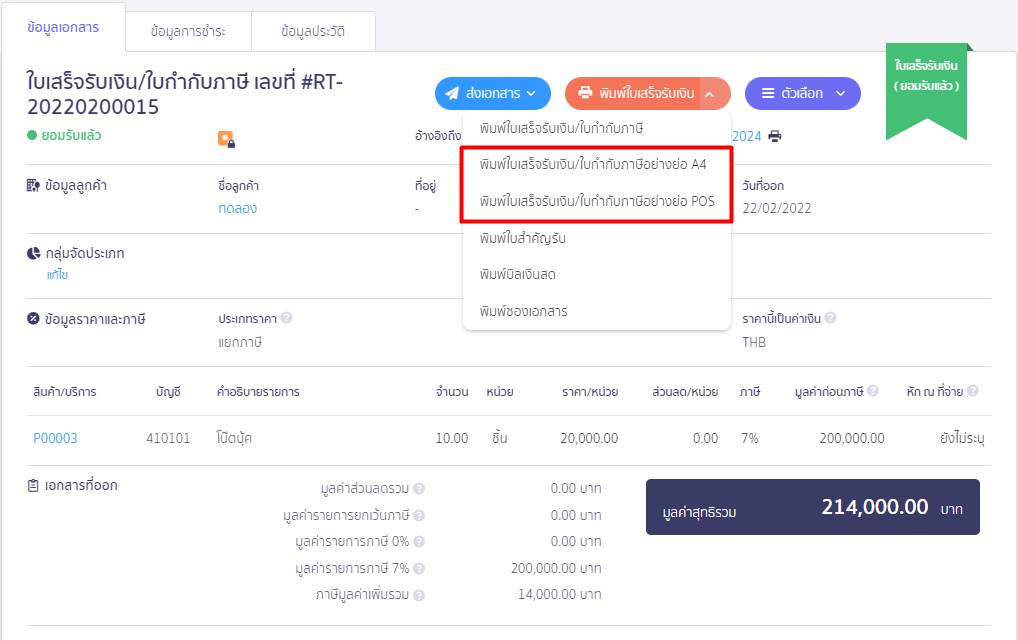Click the 10.00 quantity cell
The image size is (1018, 640).
[x=452, y=438]
